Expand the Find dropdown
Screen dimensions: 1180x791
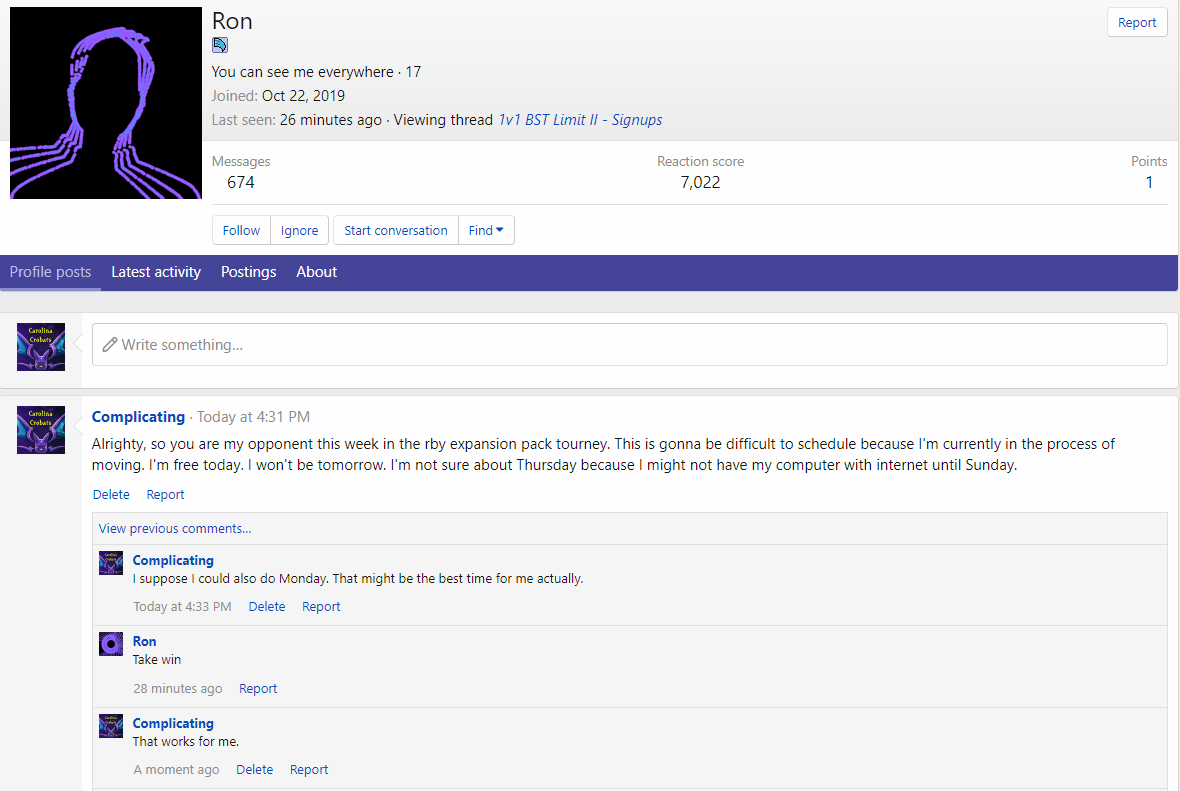[486, 230]
